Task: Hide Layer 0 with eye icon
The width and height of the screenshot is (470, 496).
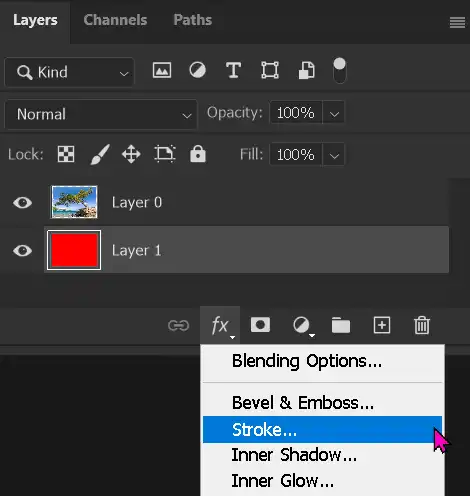Action: [22, 202]
